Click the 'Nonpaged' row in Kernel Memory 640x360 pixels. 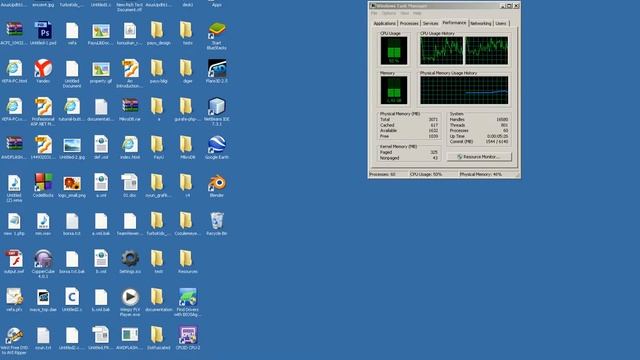coord(409,158)
